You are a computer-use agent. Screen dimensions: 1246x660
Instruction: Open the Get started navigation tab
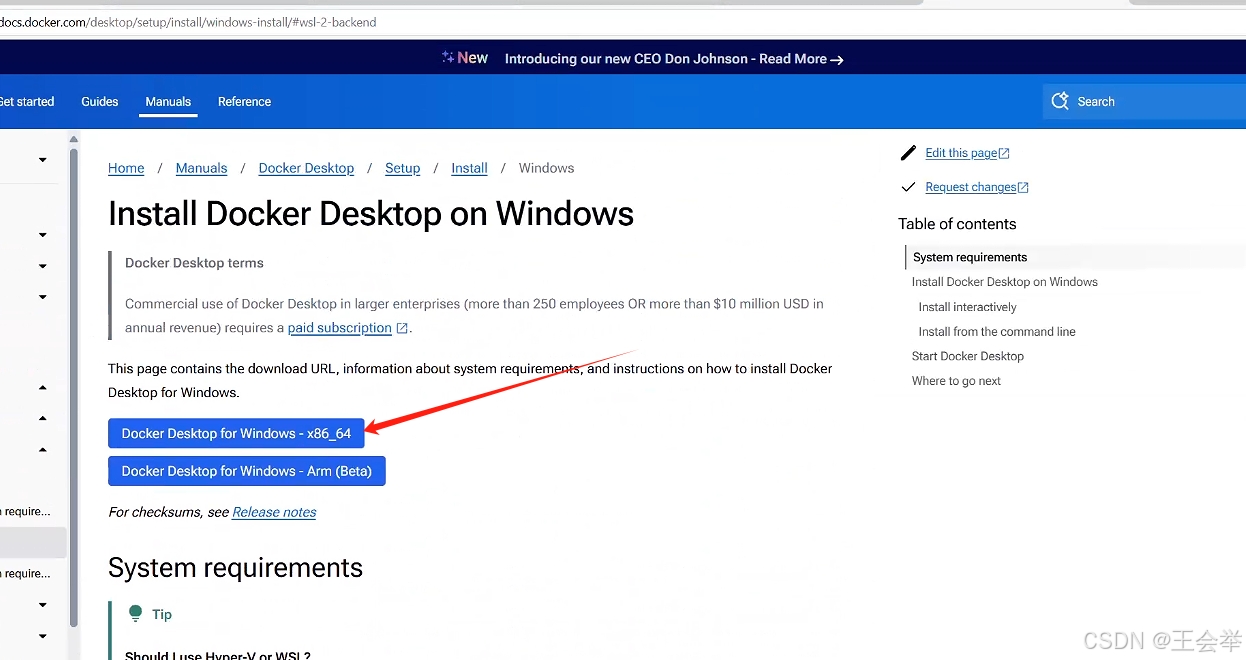pyautogui.click(x=27, y=102)
